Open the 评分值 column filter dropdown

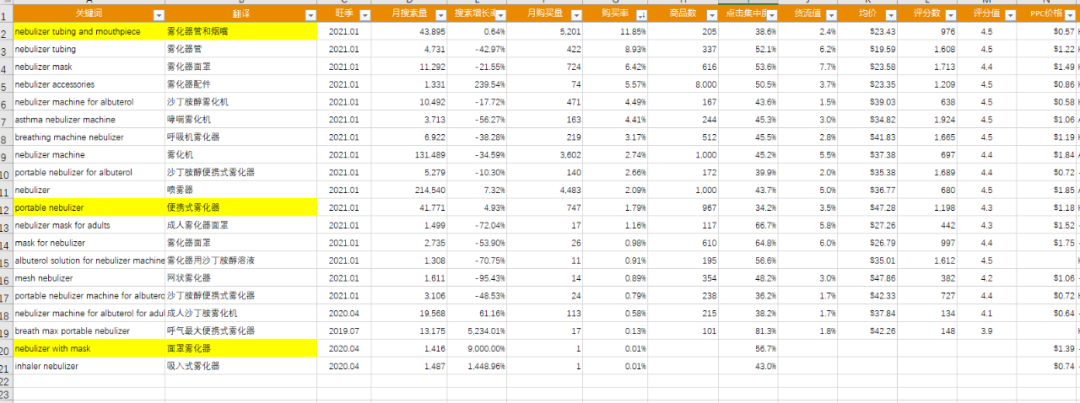(1010, 14)
